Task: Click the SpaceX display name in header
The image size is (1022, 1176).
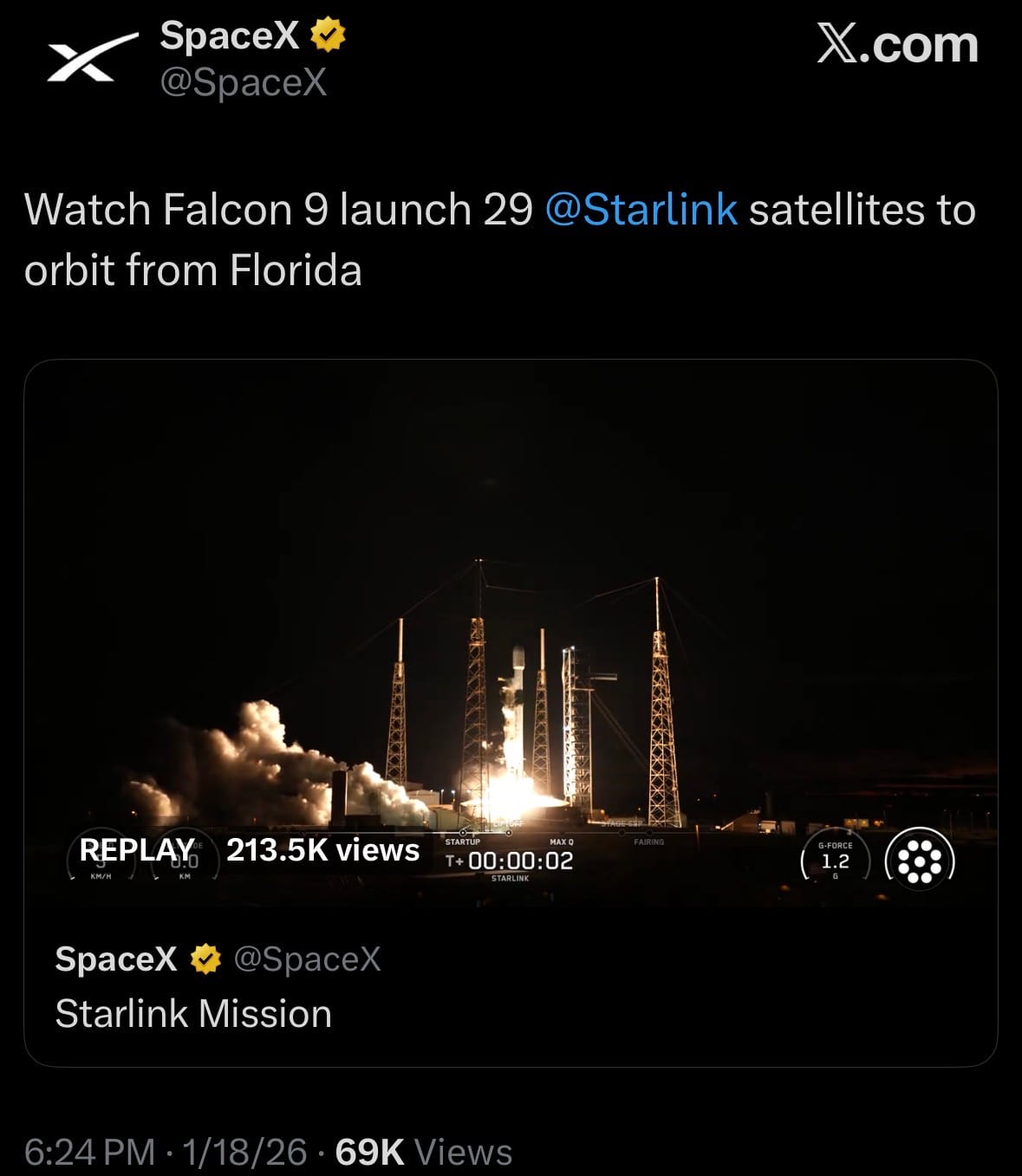Action: point(229,36)
